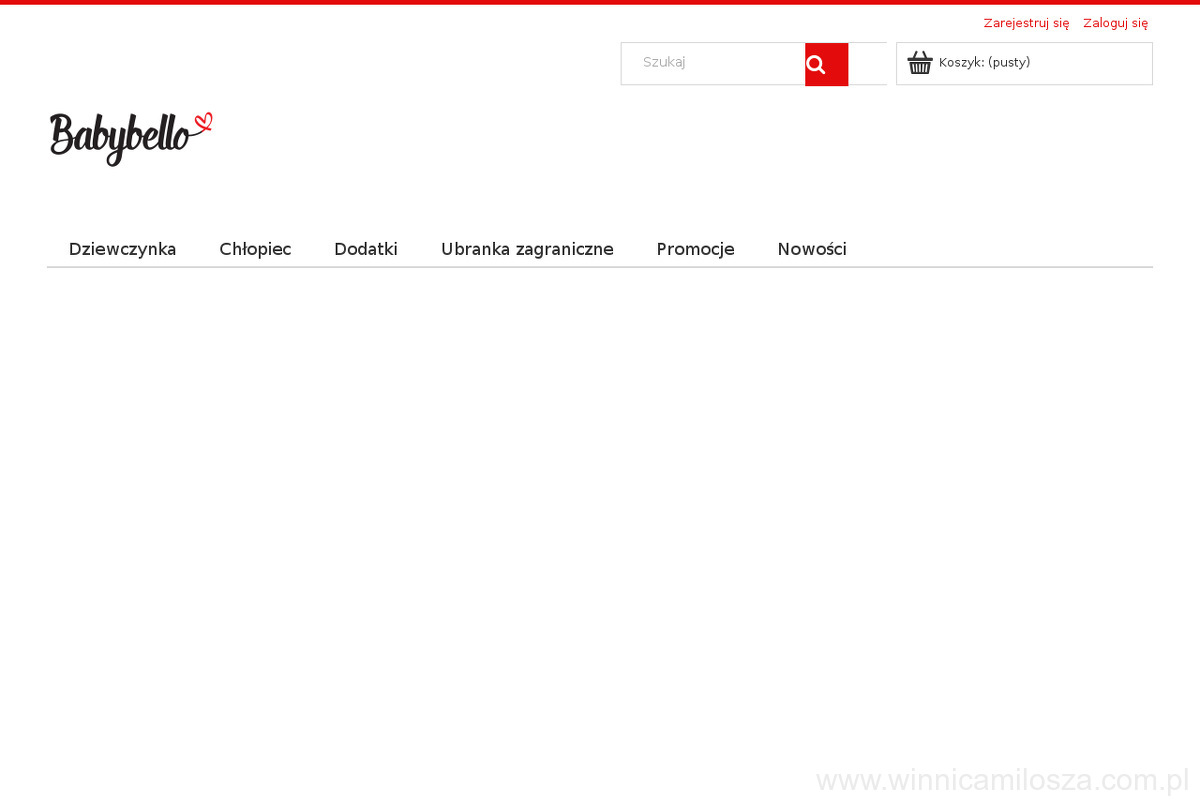Click the red heart on the logo
This screenshot has width=1200, height=800.
(204, 122)
